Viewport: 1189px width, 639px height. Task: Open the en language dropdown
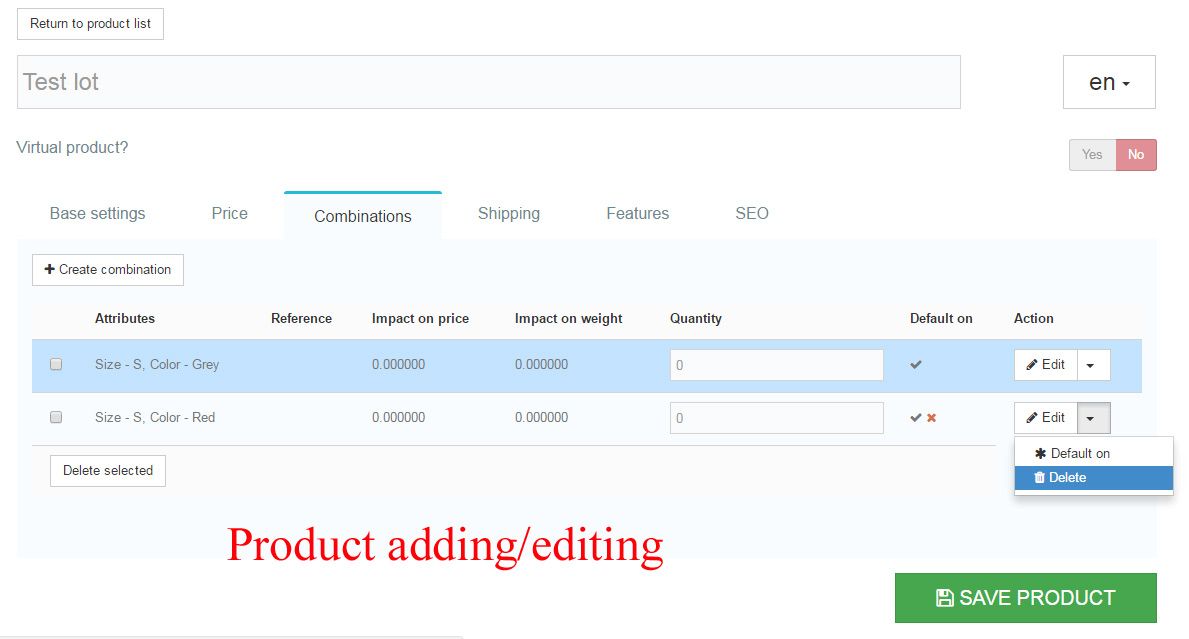1109,83
